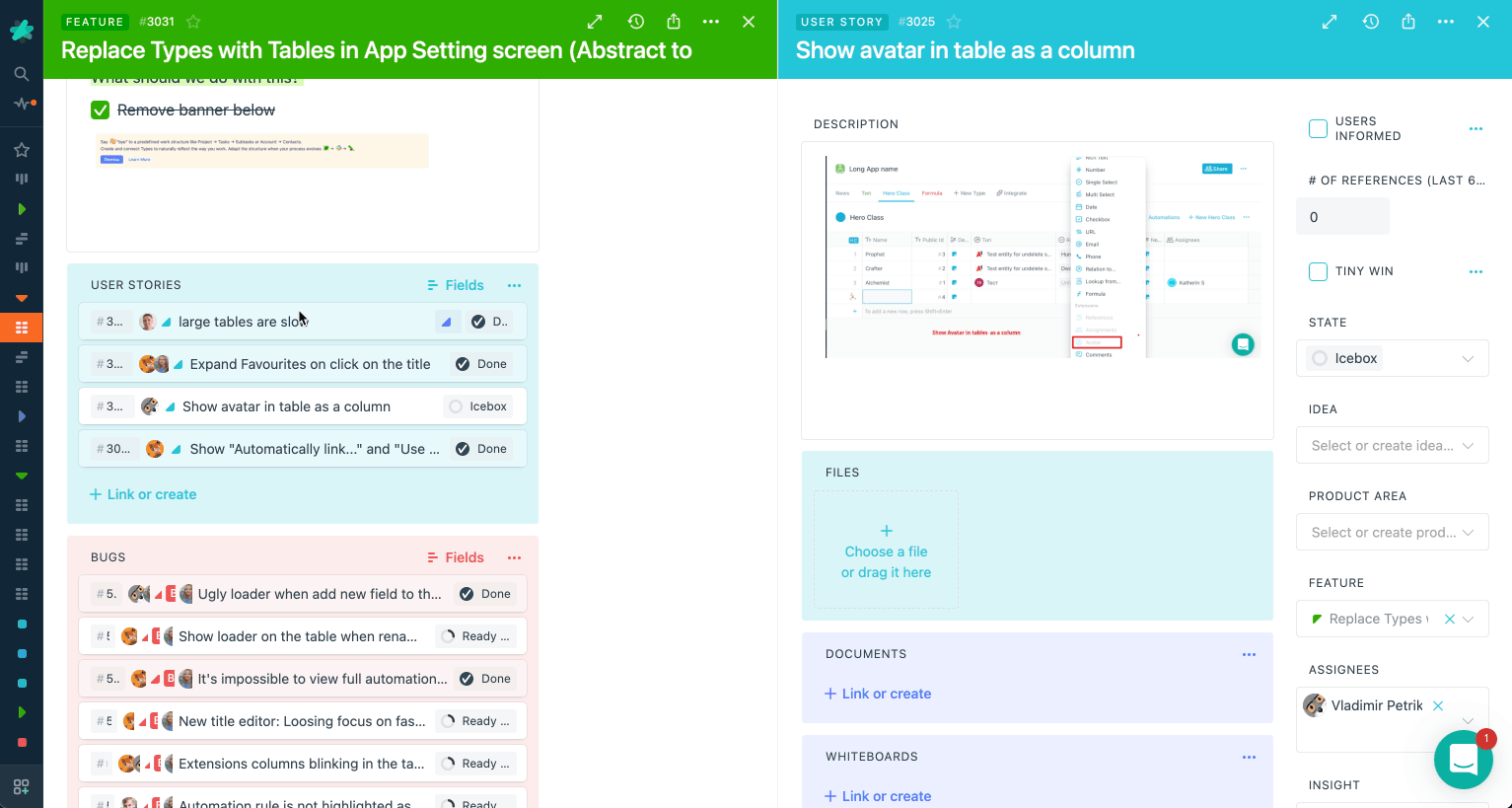The height and width of the screenshot is (808, 1512).
Task: Enable the TINY WIN checkbox
Action: point(1318,271)
